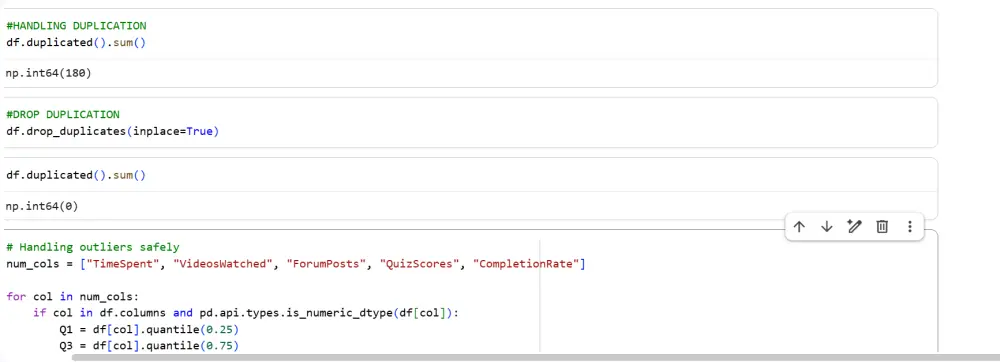Click the '#DROP DUPLICATION' comment
Screen dimensions: 1000x362
tap(62, 115)
